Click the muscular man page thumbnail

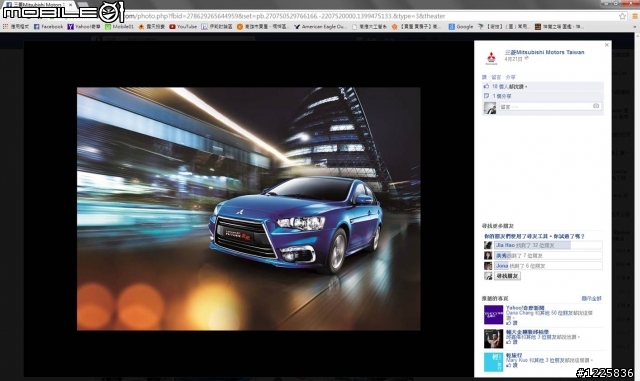point(493,339)
